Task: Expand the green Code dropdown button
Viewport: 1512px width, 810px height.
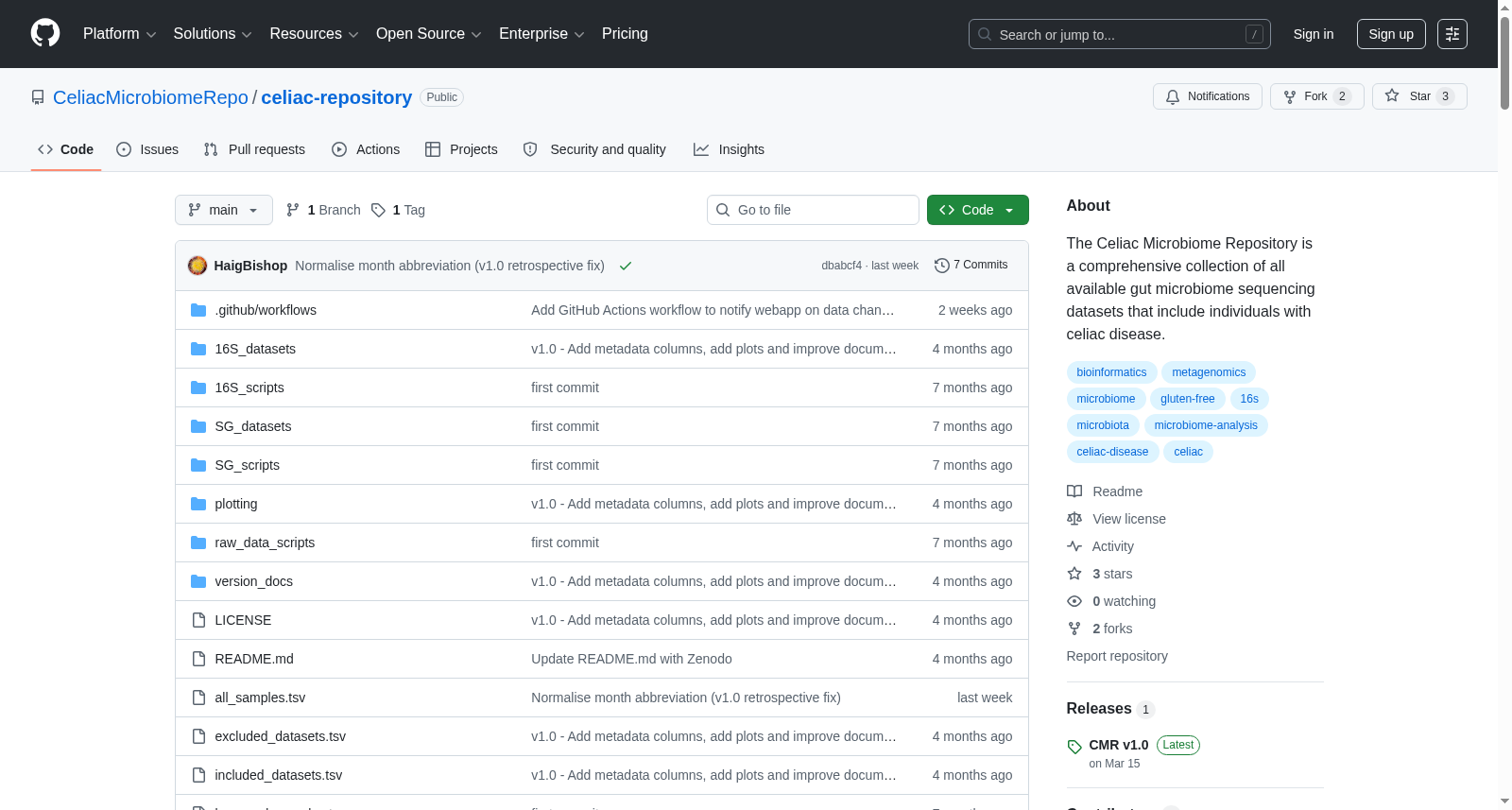Action: coord(978,210)
